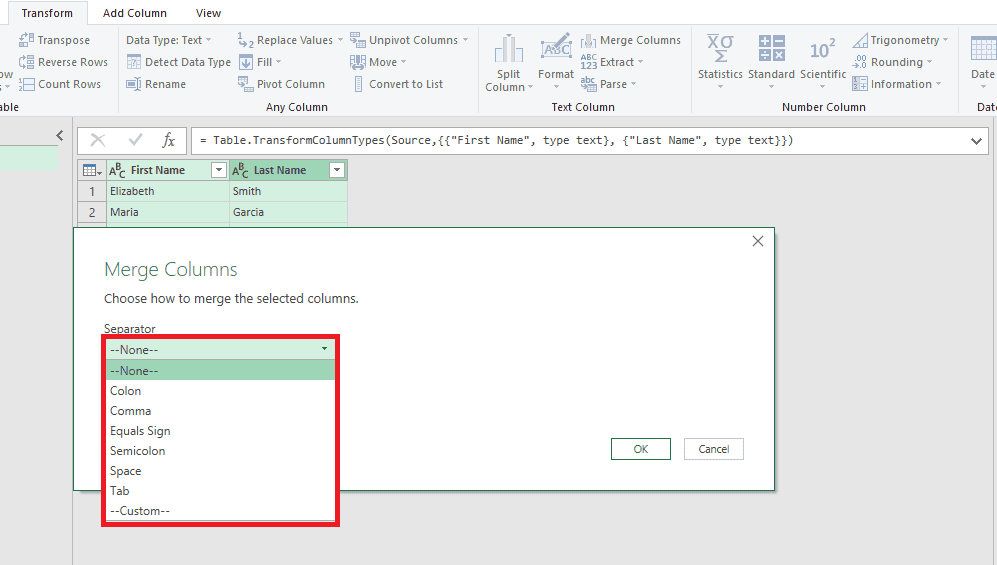Select Comma separator option
997x565 pixels.
click(220, 411)
